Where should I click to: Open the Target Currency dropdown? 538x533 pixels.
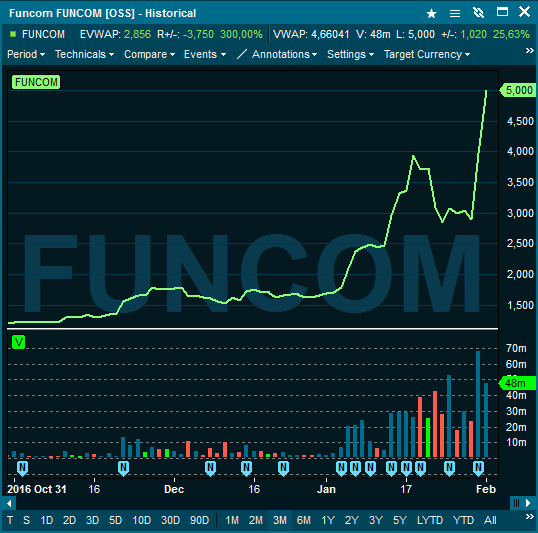427,54
